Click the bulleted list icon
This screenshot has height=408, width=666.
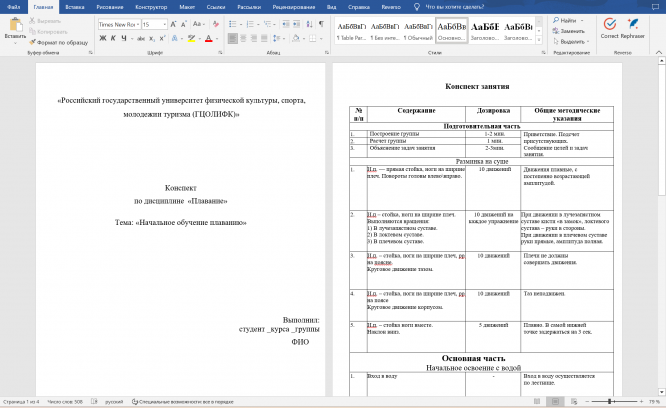point(232,24)
